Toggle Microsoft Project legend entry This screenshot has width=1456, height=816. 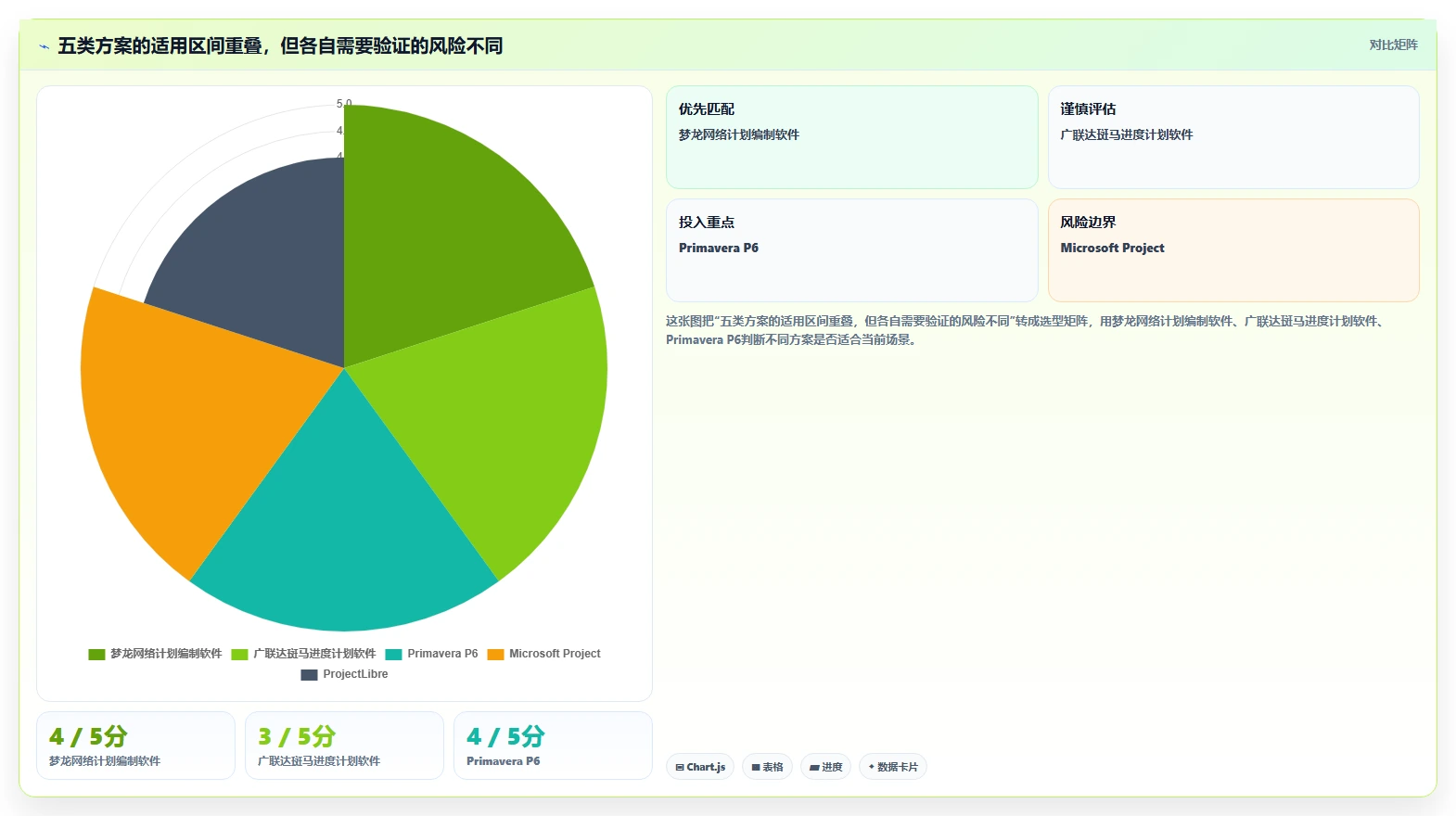543,654
